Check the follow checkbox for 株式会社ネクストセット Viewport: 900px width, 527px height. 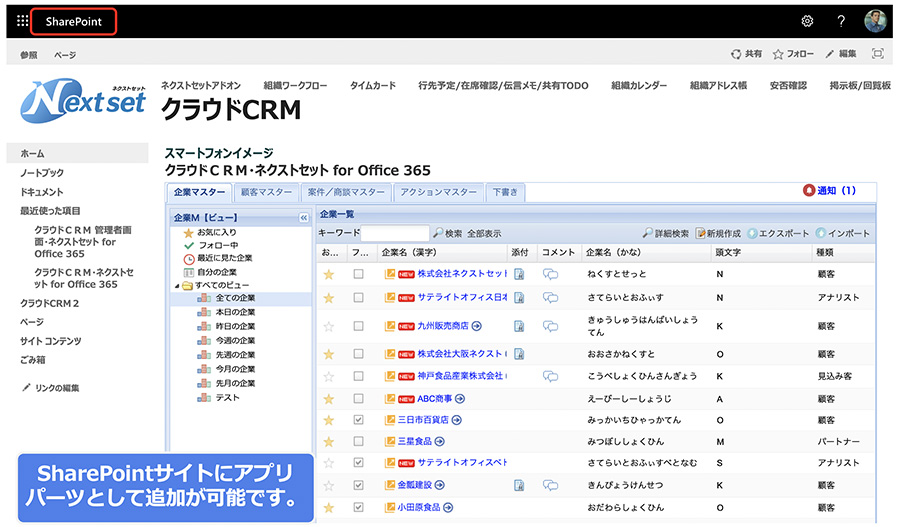point(358,273)
